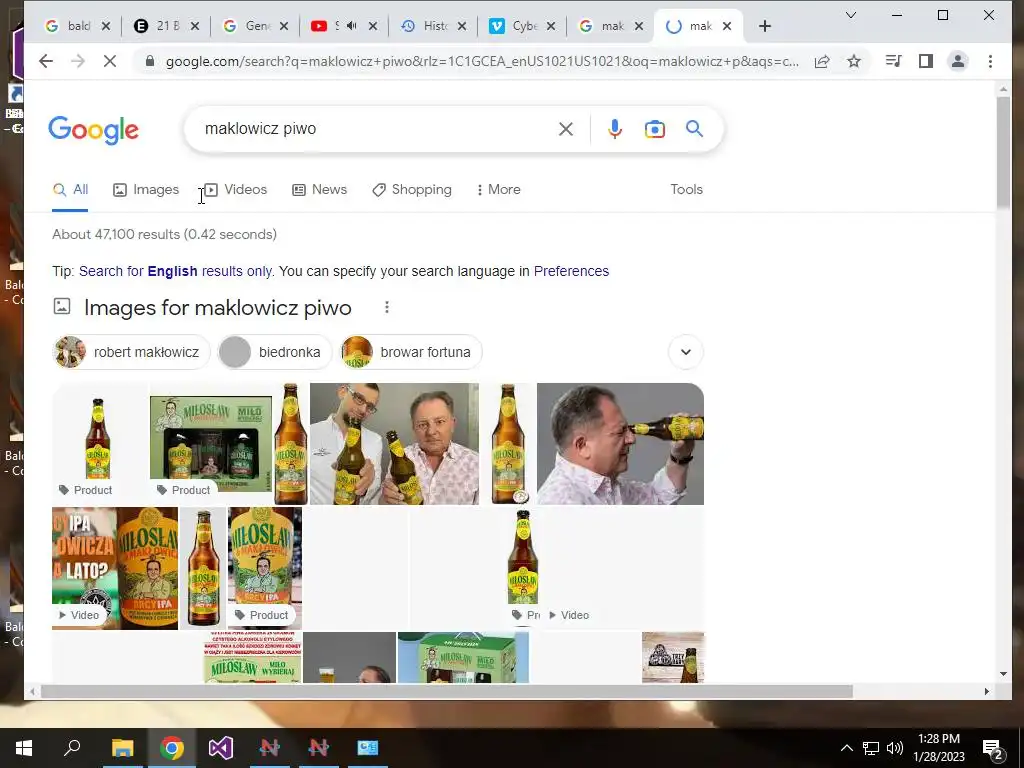Open the media controls icon in Chrome toolbar
This screenshot has width=1024, height=768.
[893, 61]
